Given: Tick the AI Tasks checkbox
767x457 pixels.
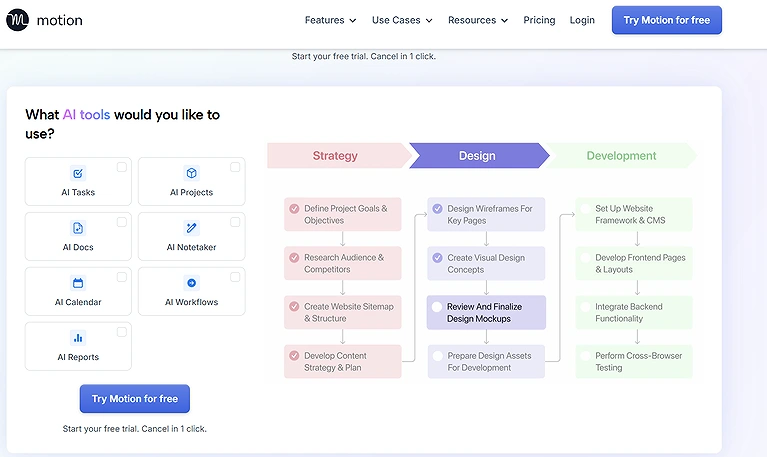Looking at the screenshot, I should [x=122, y=167].
